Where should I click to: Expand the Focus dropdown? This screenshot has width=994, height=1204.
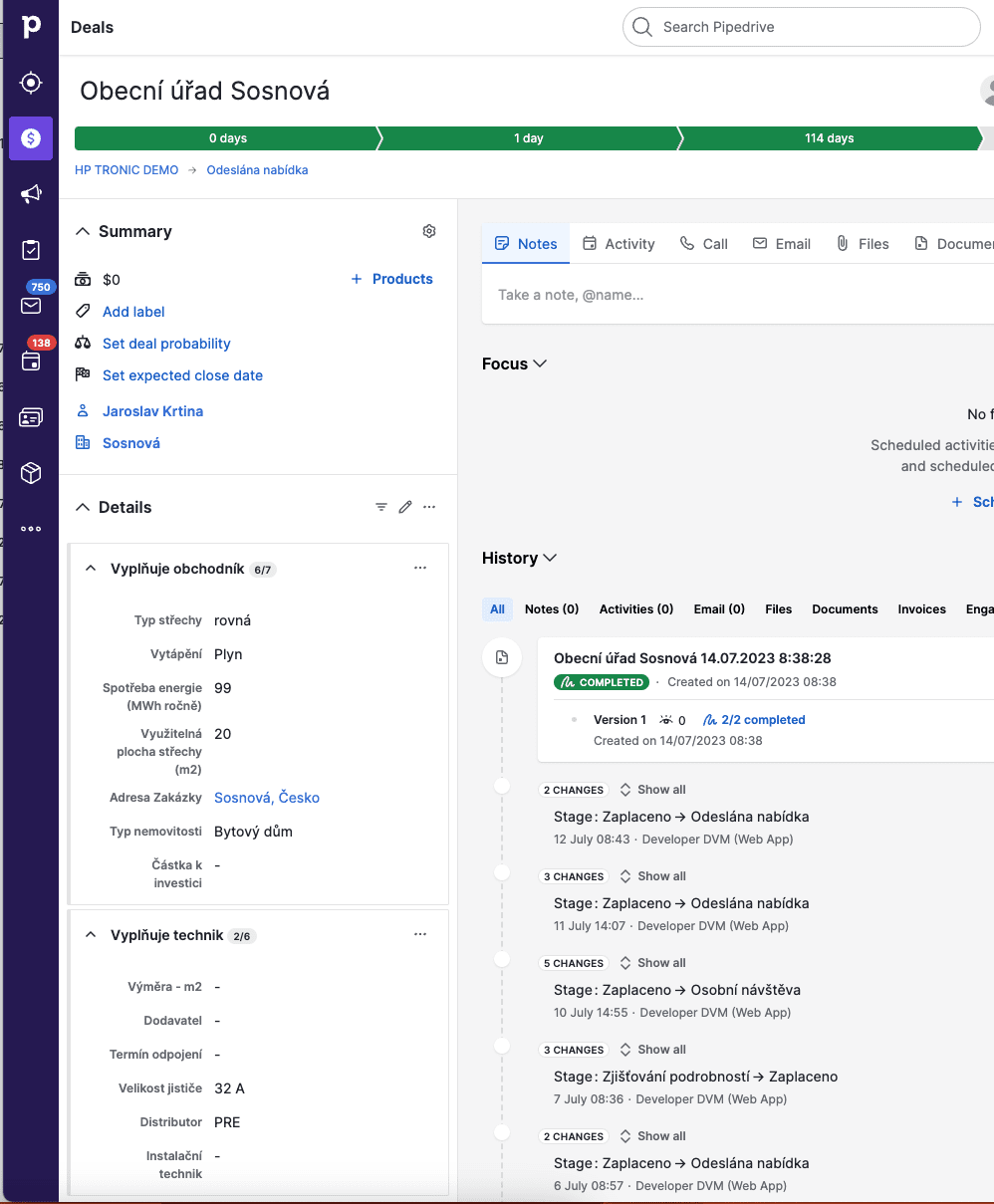click(x=514, y=364)
